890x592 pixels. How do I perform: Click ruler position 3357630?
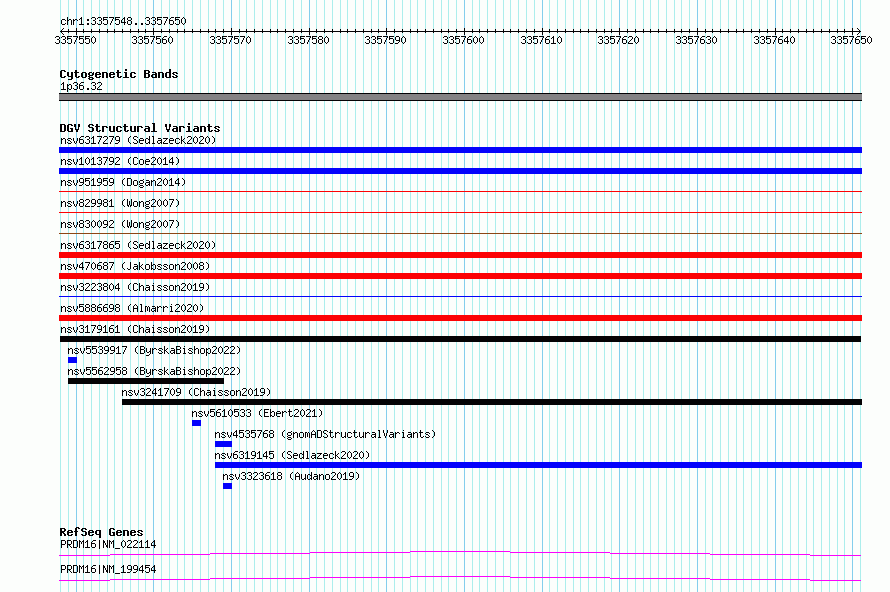point(696,40)
